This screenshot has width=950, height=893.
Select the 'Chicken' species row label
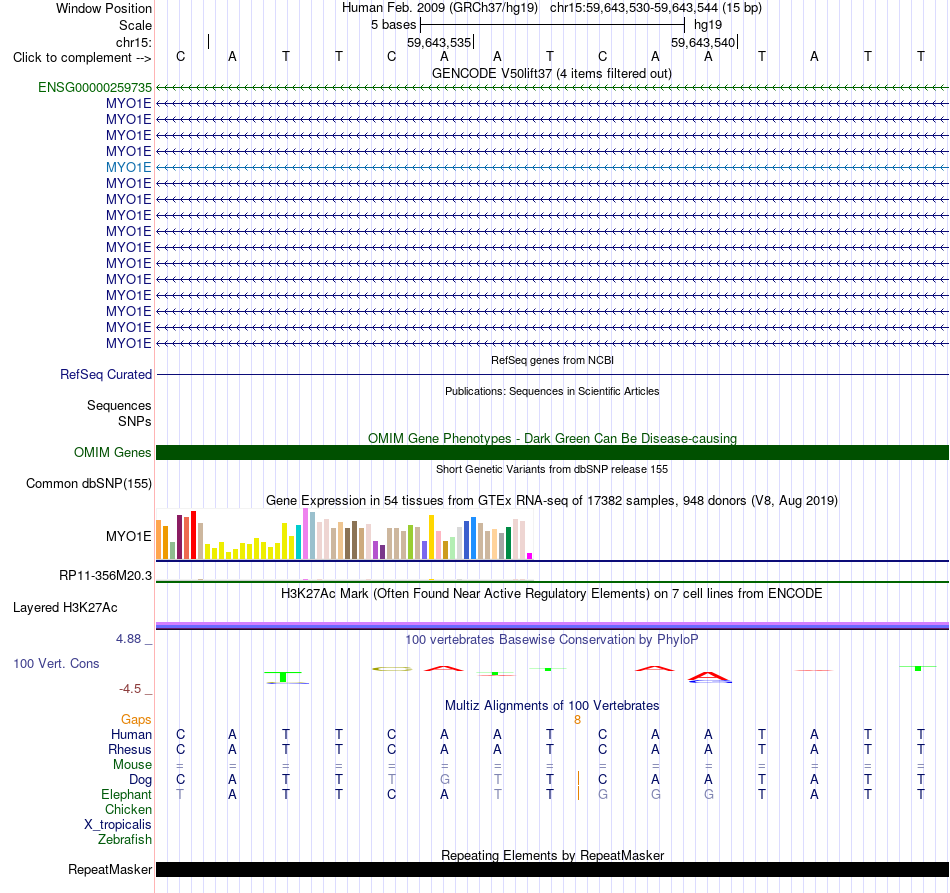(128, 810)
